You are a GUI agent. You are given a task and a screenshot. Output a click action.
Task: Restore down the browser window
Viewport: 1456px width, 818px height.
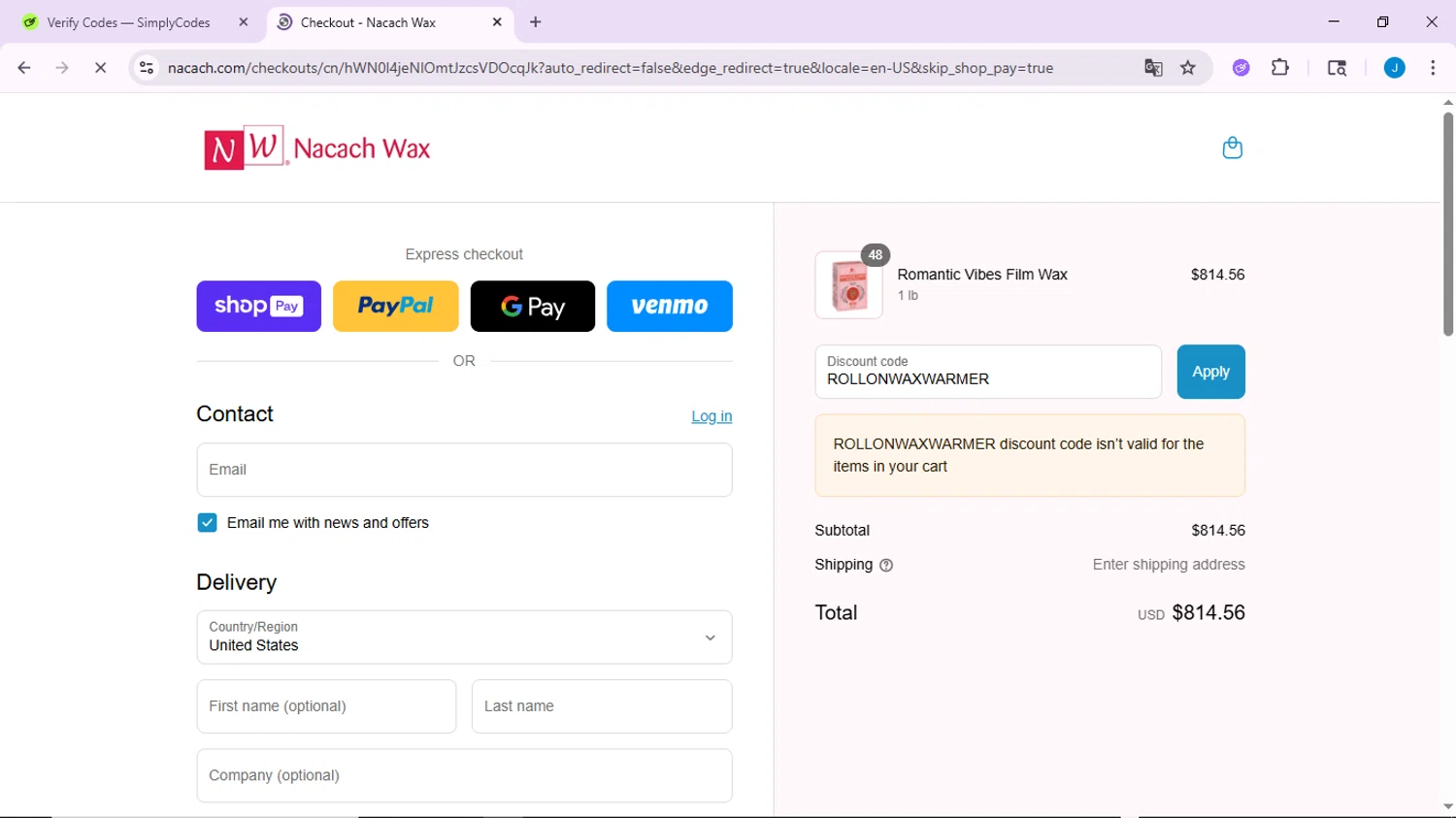click(x=1382, y=21)
